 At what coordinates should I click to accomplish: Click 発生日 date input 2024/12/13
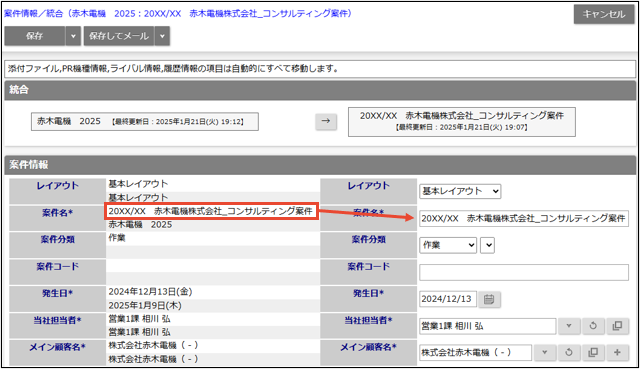[x=448, y=299]
